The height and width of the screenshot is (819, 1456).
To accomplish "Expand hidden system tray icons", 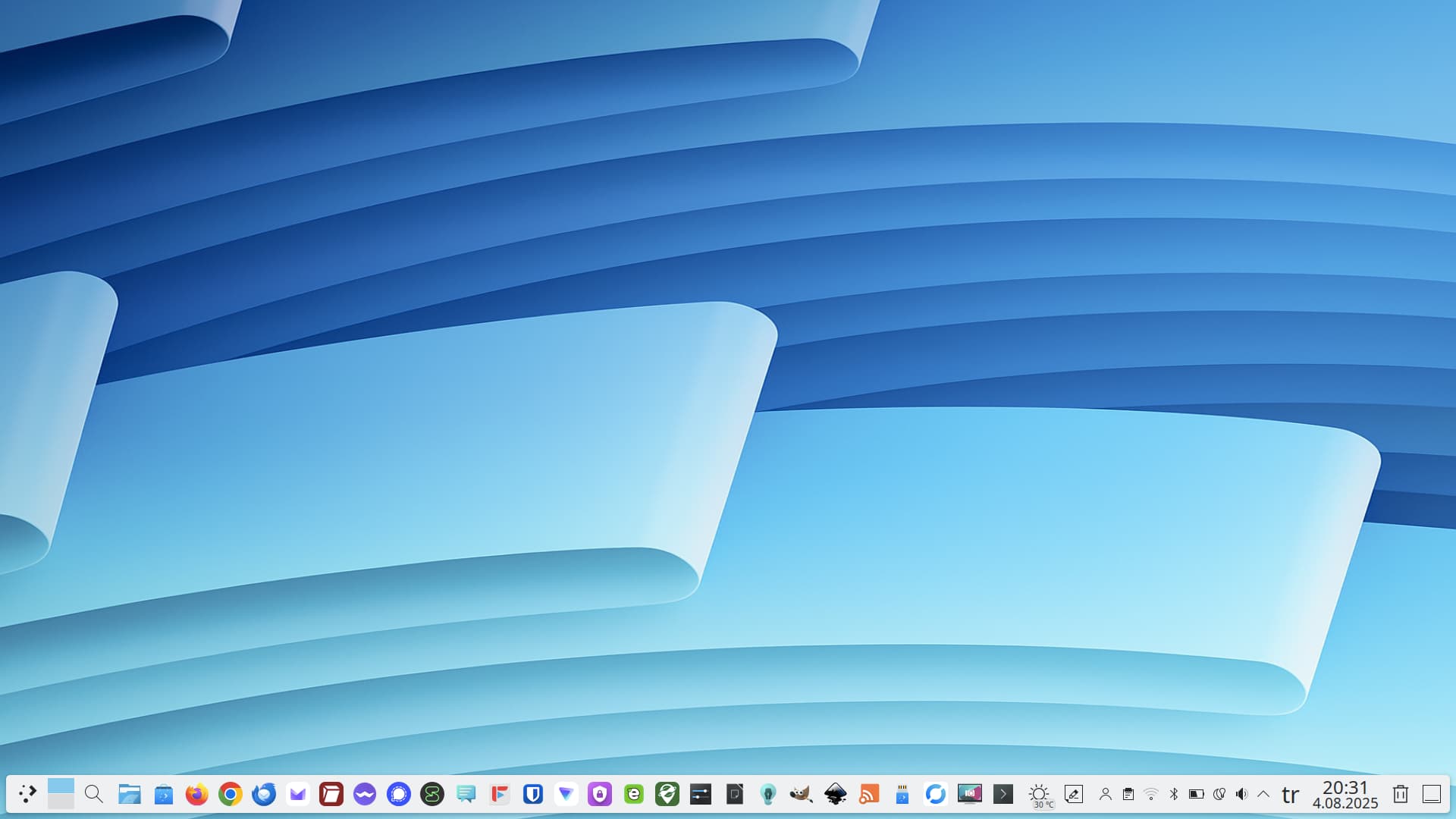I will 1263,794.
